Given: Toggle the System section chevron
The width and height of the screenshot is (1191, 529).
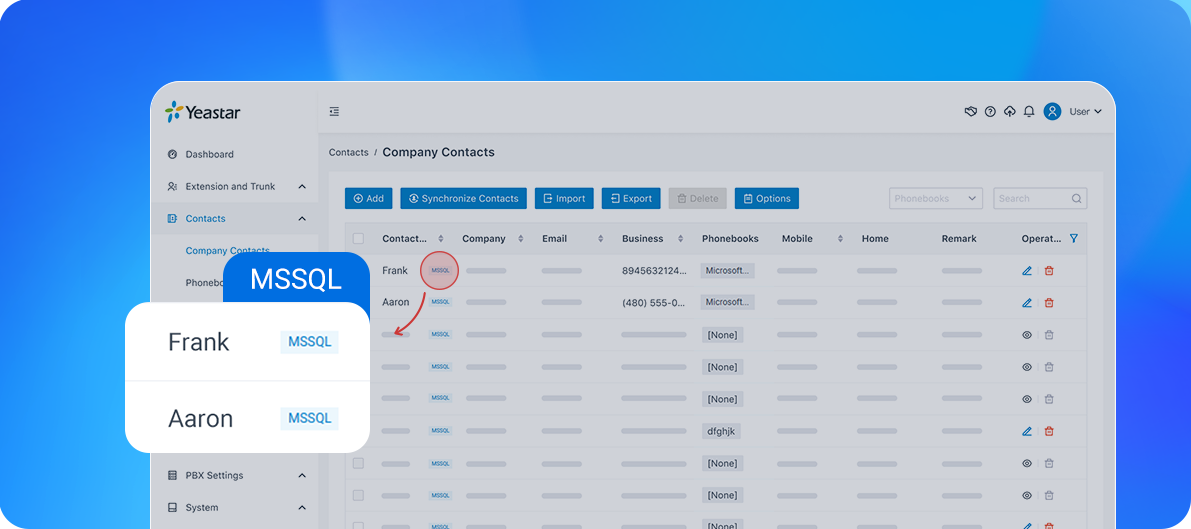Looking at the screenshot, I should 302,507.
